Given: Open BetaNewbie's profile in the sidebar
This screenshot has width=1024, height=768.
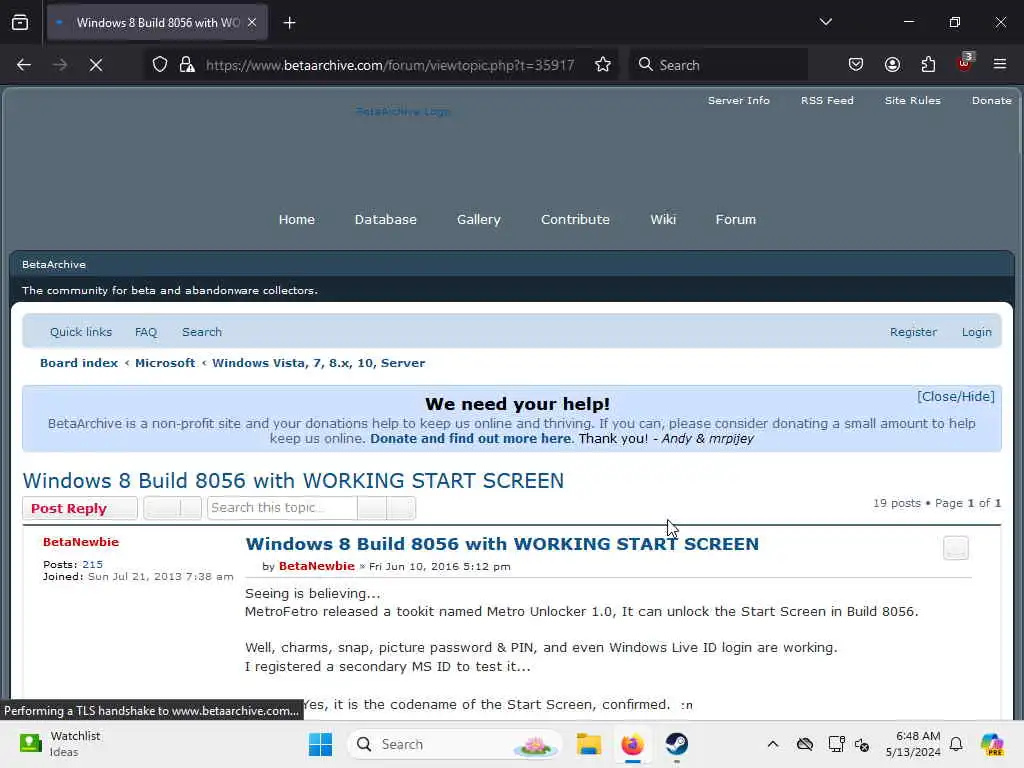Looking at the screenshot, I should pos(81,542).
